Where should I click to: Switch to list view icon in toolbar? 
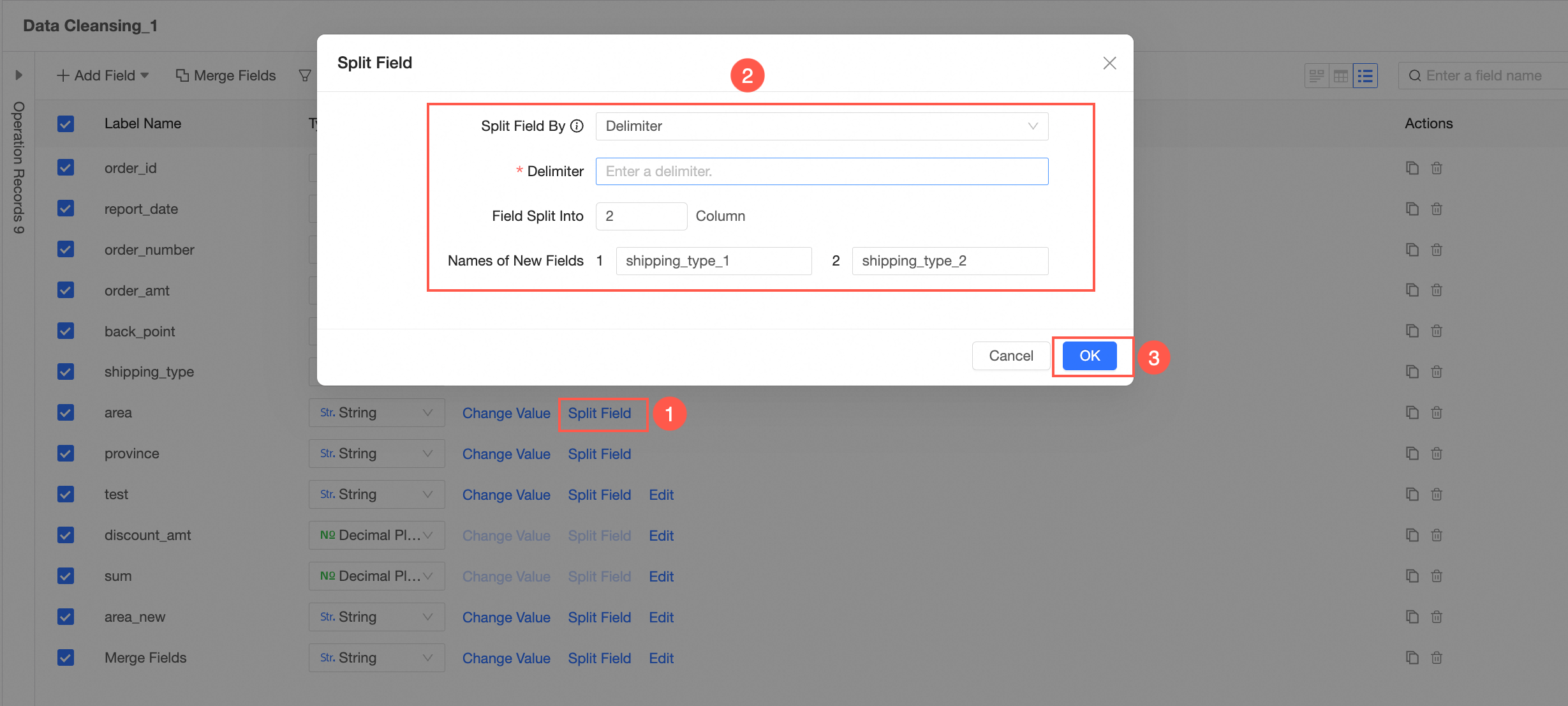tap(1365, 76)
